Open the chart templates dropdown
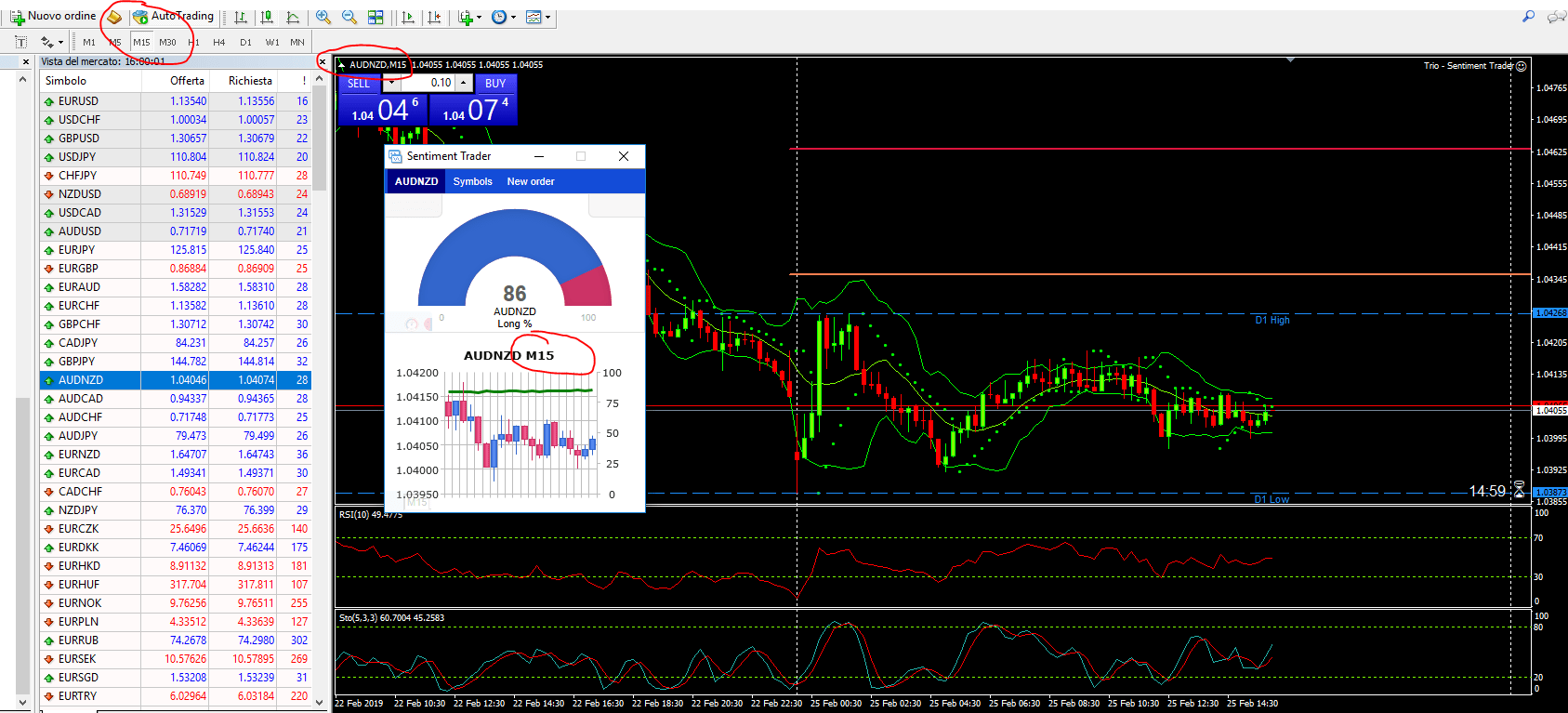Viewport: 1568px width, 713px height. (538, 17)
